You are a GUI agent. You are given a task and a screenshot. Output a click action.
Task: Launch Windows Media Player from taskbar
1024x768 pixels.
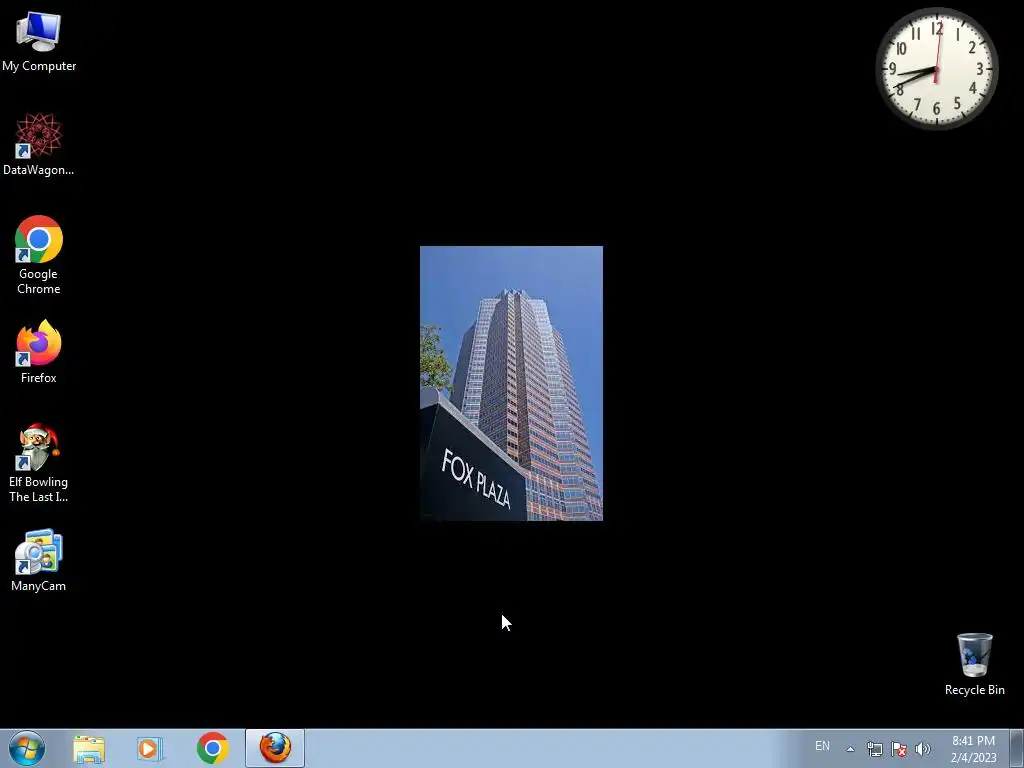point(150,749)
